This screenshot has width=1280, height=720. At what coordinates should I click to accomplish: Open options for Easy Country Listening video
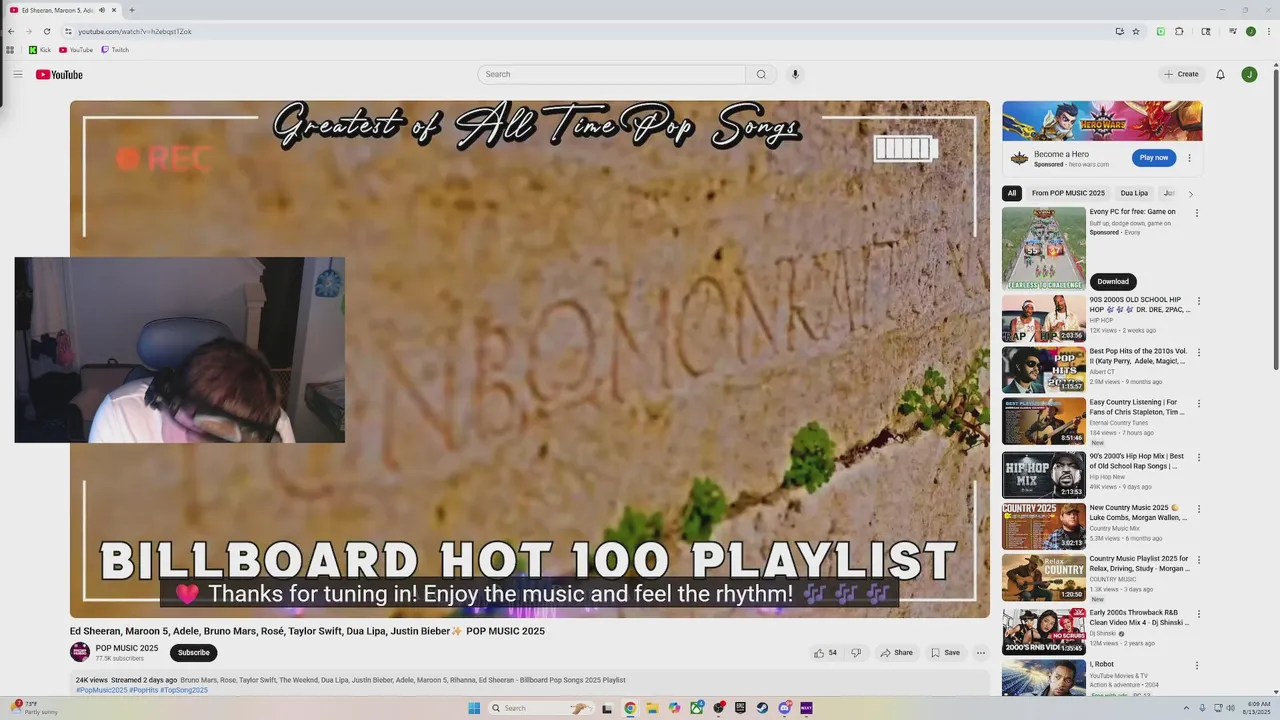1199,404
